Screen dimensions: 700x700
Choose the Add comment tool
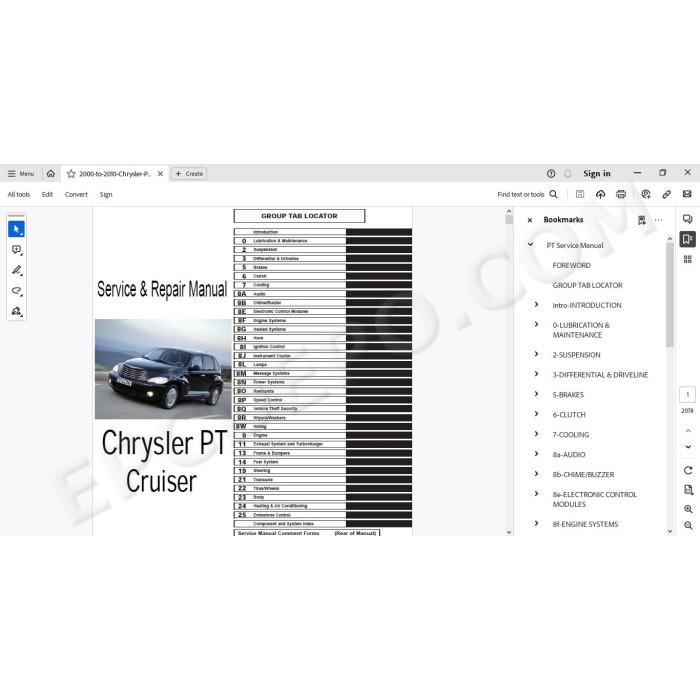(17, 250)
